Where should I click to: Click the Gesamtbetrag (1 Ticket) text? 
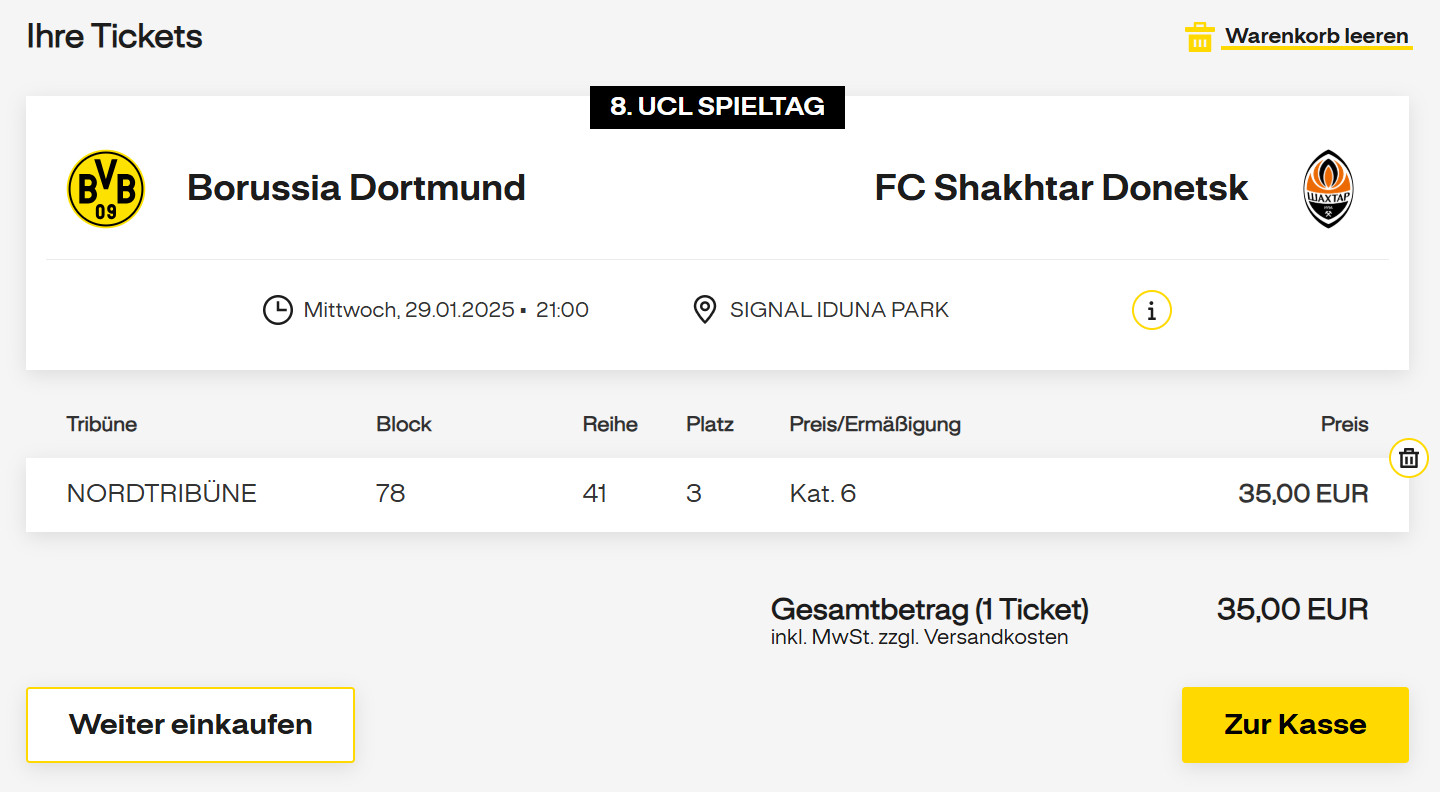coord(929,609)
